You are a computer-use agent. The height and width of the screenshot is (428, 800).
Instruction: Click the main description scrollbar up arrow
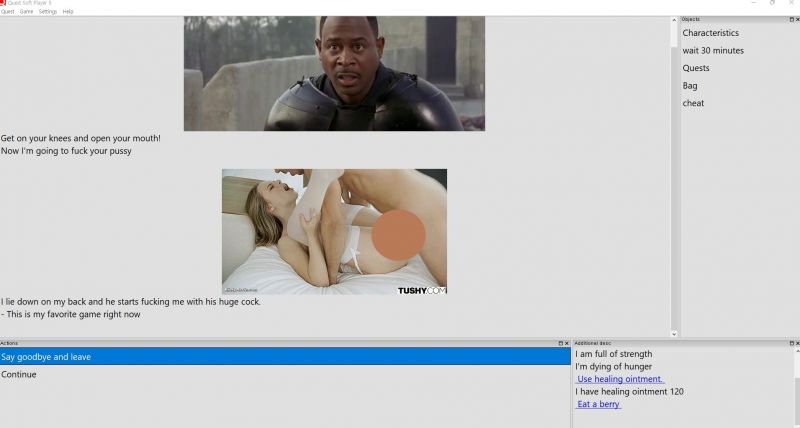[x=674, y=20]
